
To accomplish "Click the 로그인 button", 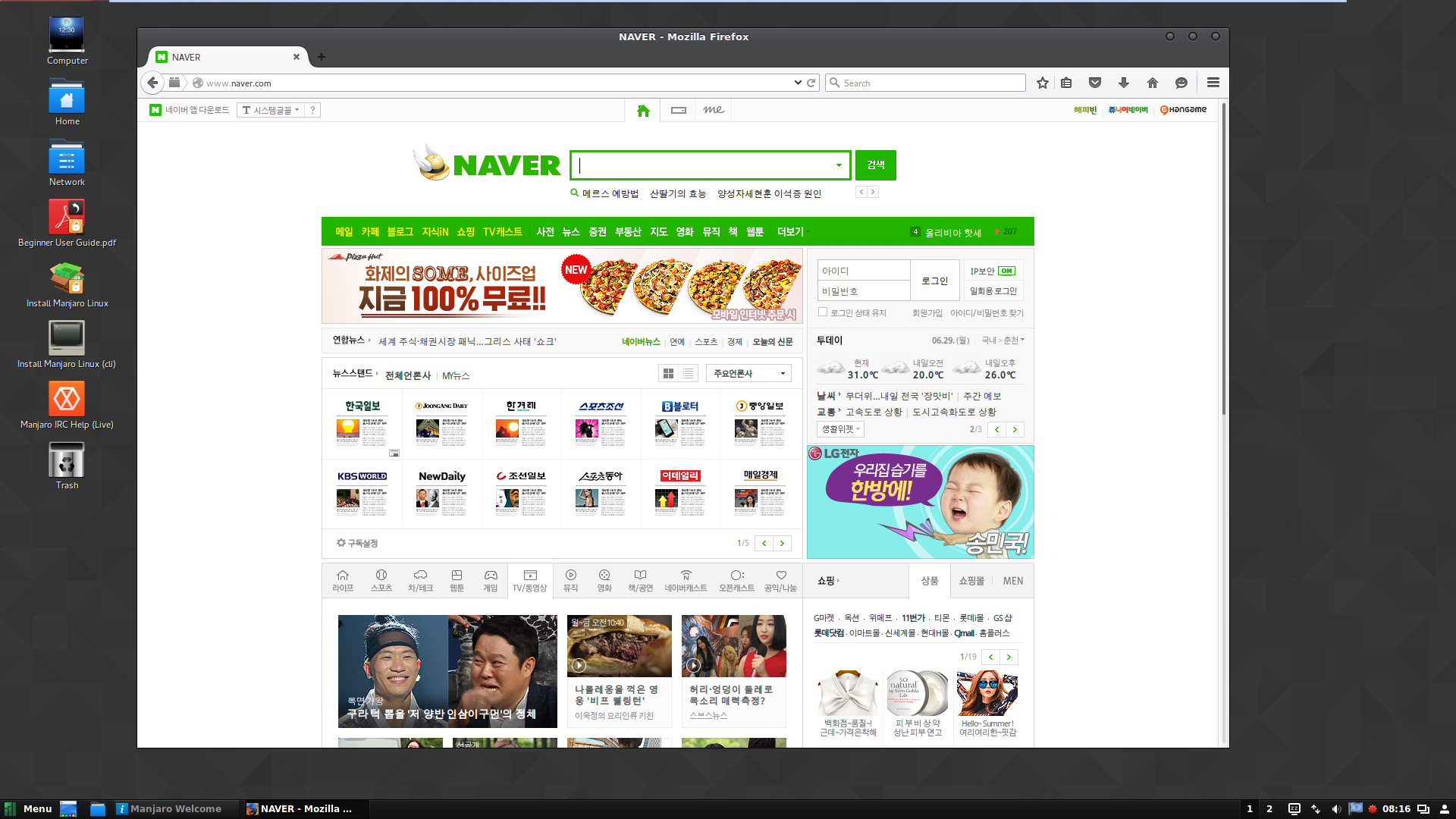I will pos(935,281).
